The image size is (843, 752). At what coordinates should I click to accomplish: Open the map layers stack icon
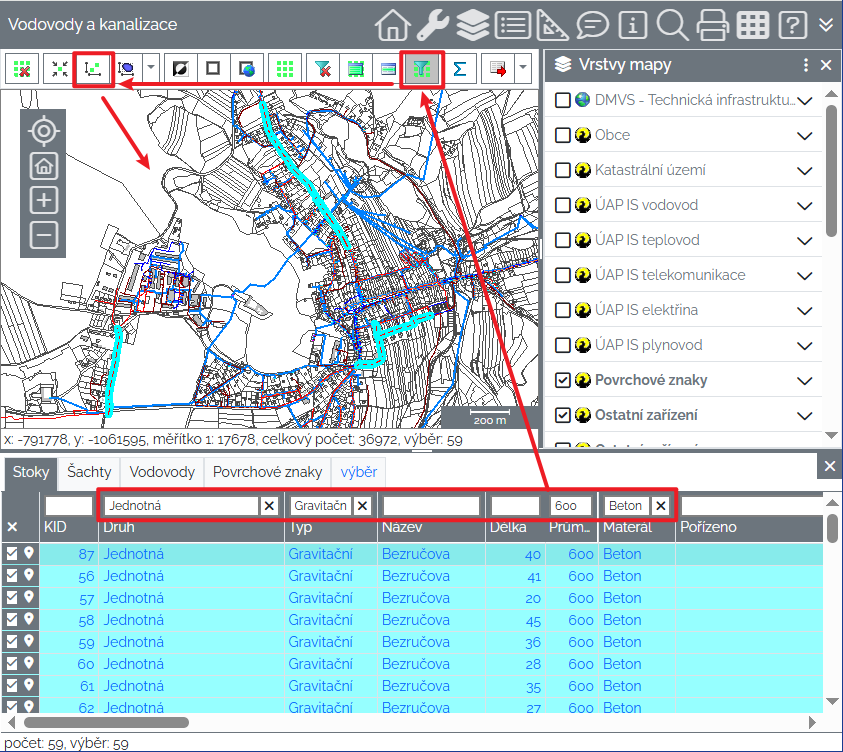pyautogui.click(x=472, y=24)
